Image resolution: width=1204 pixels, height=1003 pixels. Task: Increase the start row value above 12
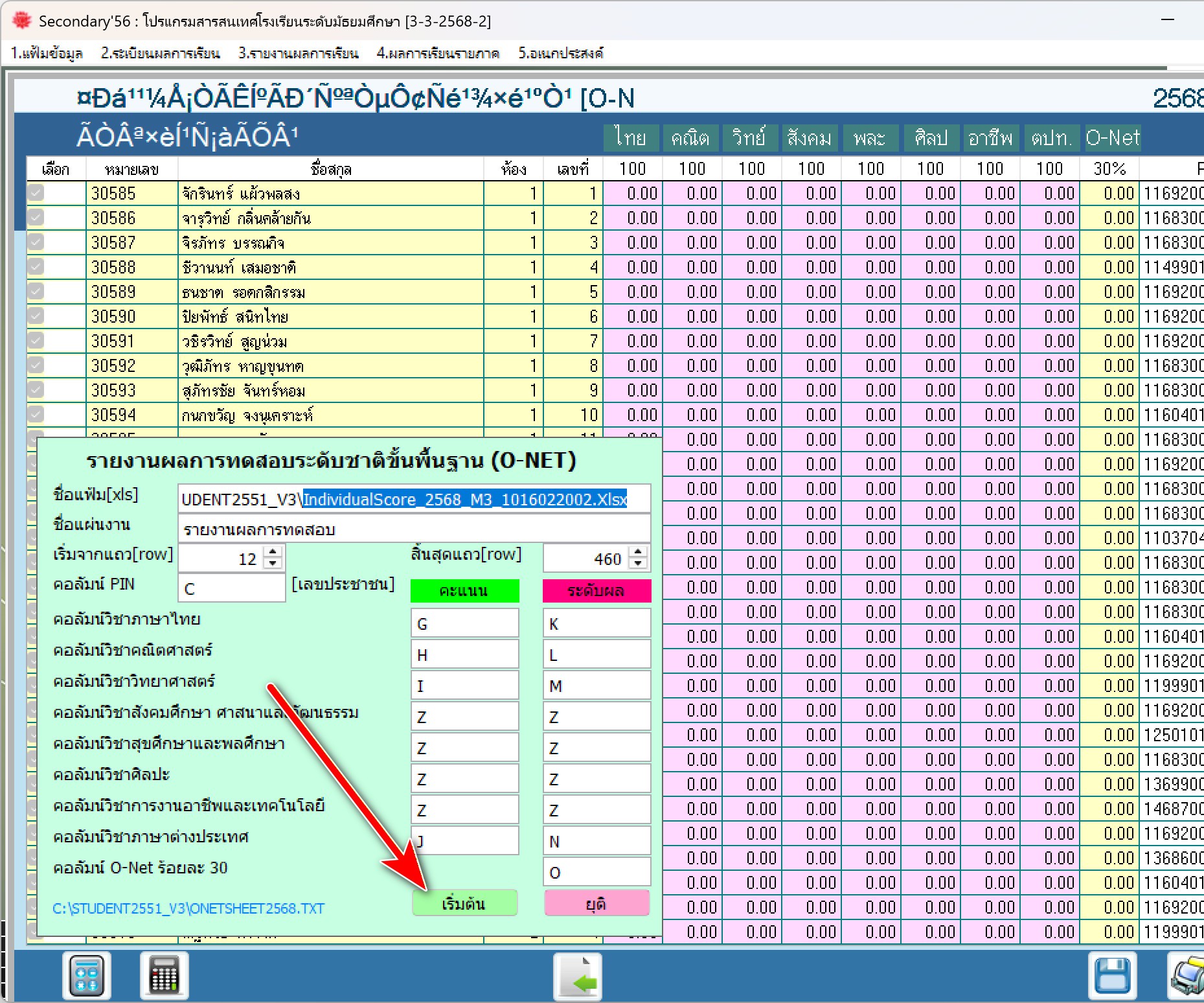click(273, 552)
